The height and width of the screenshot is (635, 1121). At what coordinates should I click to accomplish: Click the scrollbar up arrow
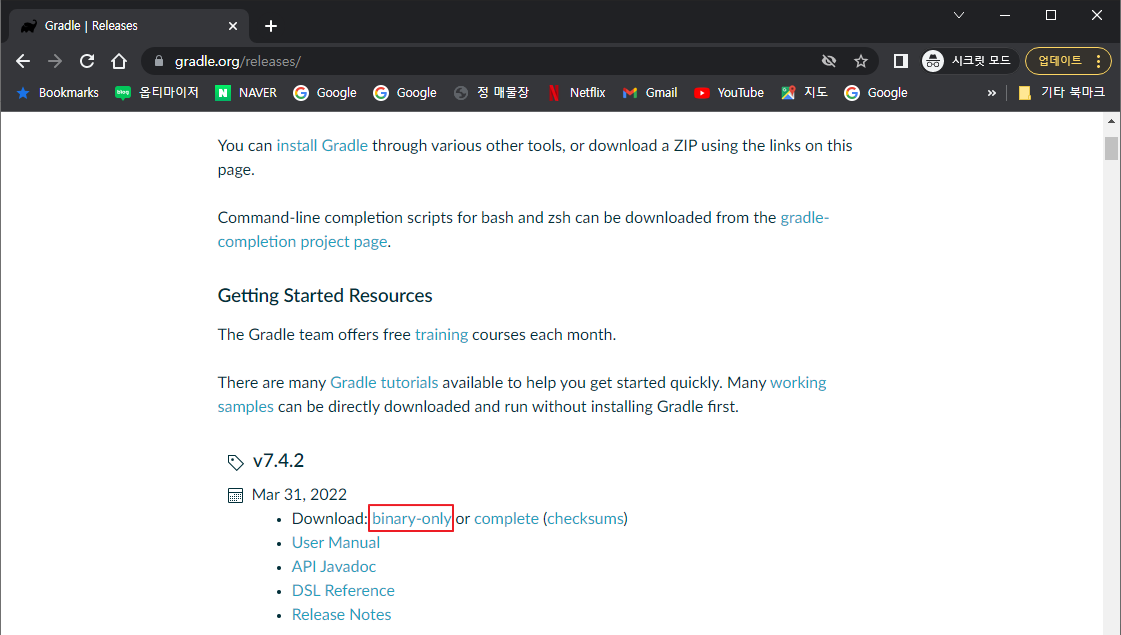1111,122
